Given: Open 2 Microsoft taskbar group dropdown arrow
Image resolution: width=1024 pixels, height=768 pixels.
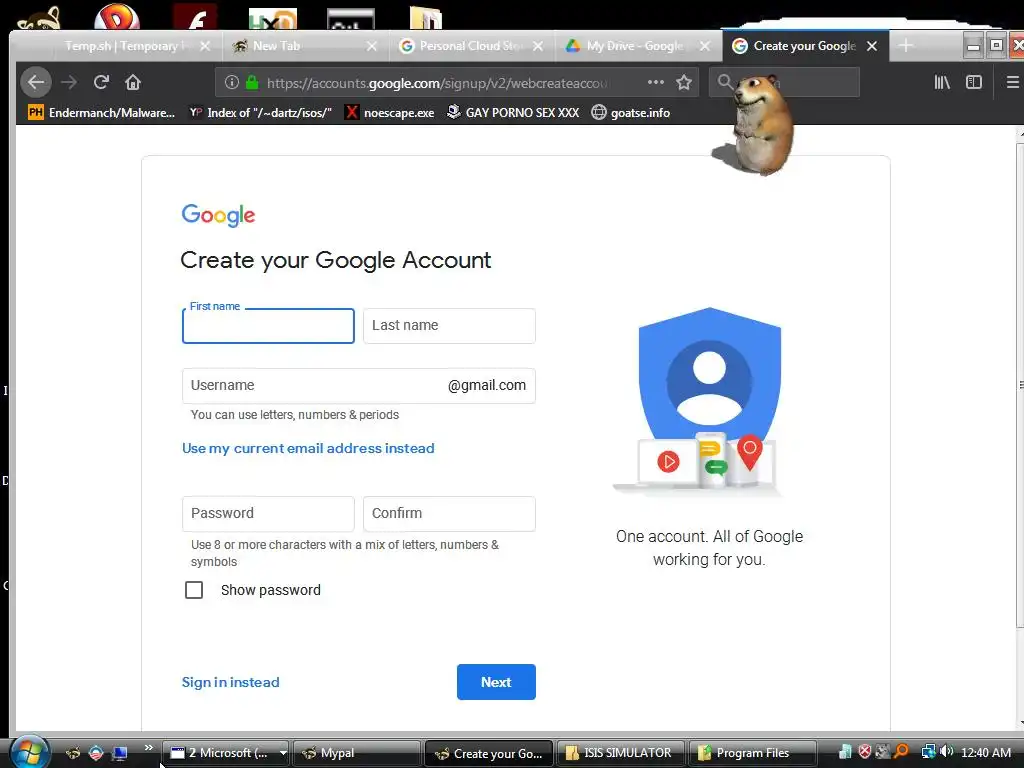Looking at the screenshot, I should coord(283,753).
